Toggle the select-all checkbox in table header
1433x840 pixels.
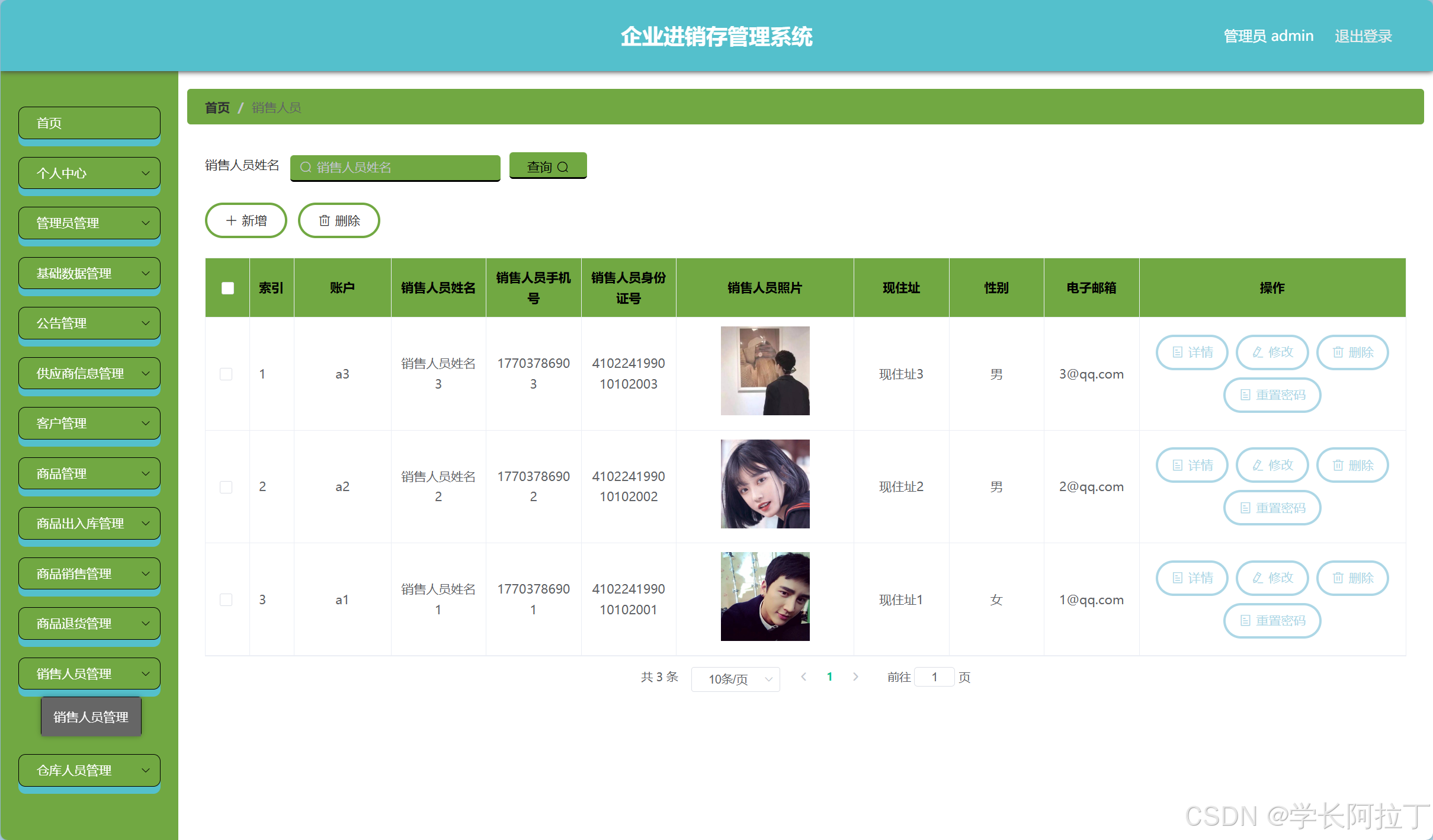[x=227, y=288]
